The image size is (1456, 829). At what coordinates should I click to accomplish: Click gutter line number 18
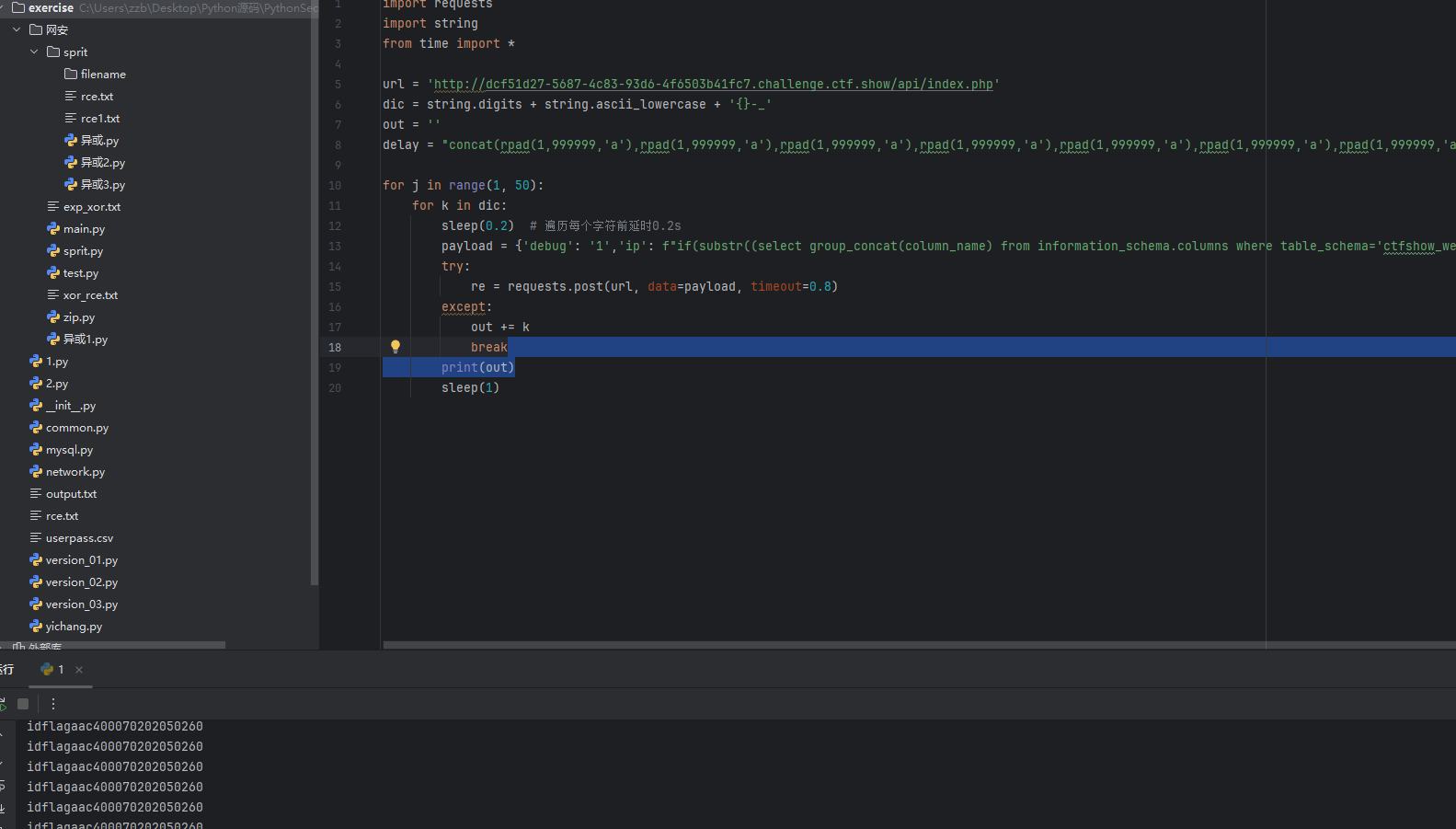[x=335, y=347]
